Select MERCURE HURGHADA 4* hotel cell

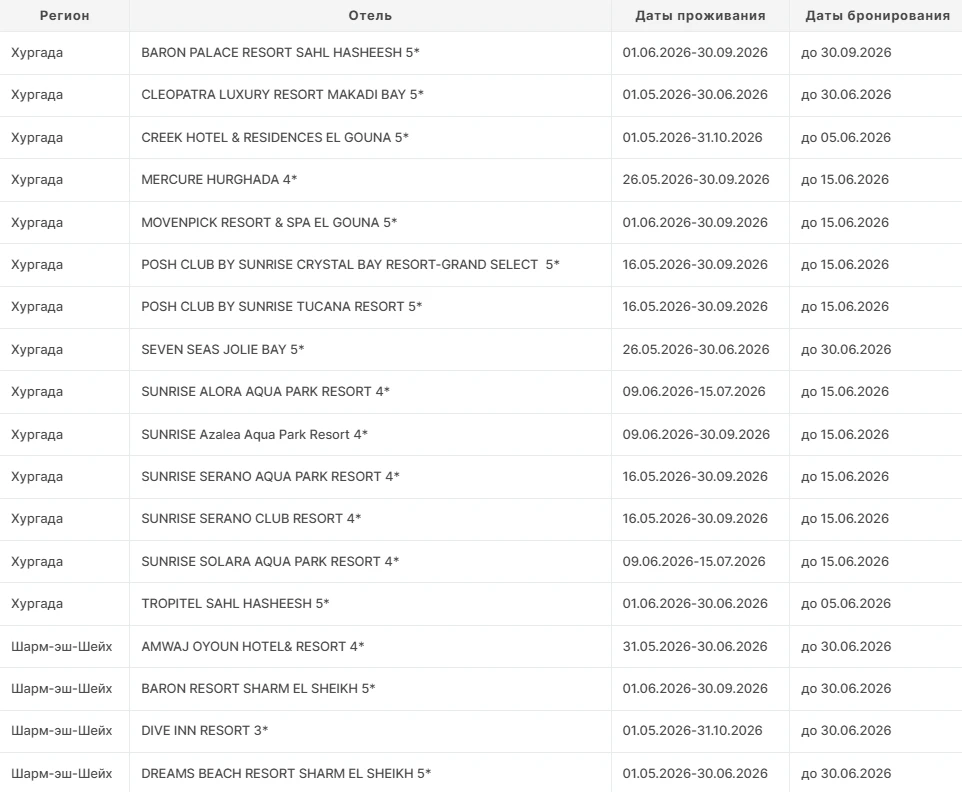click(x=219, y=180)
